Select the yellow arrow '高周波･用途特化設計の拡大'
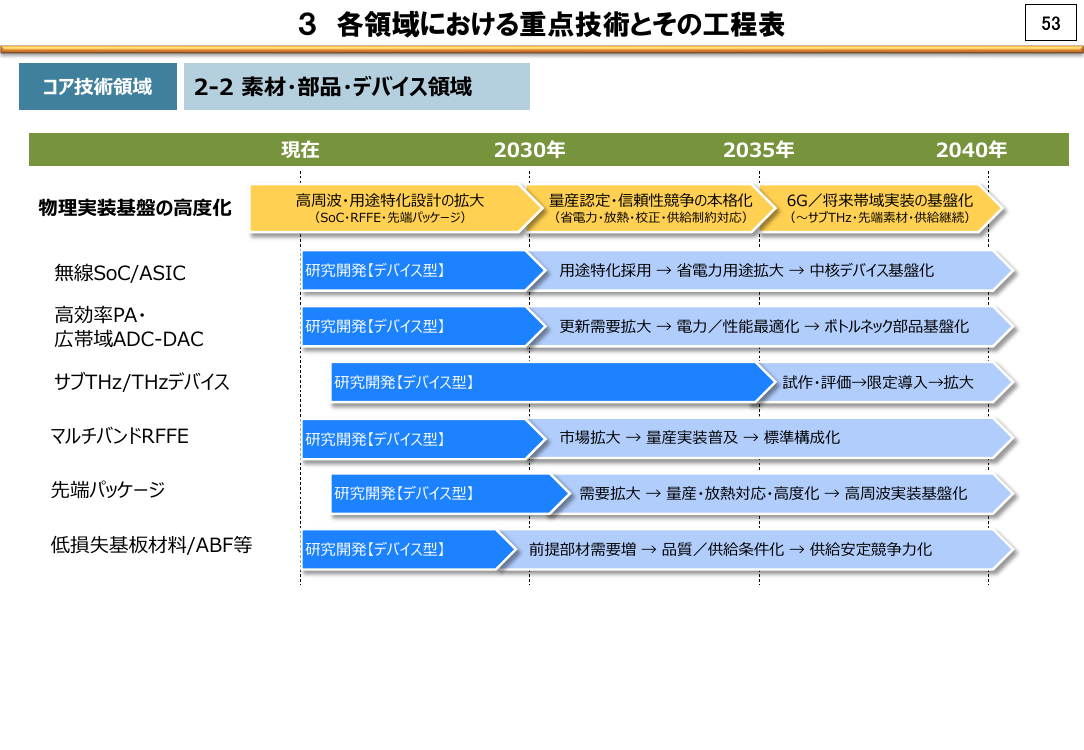Viewport: 1084px width, 750px height. 397,207
